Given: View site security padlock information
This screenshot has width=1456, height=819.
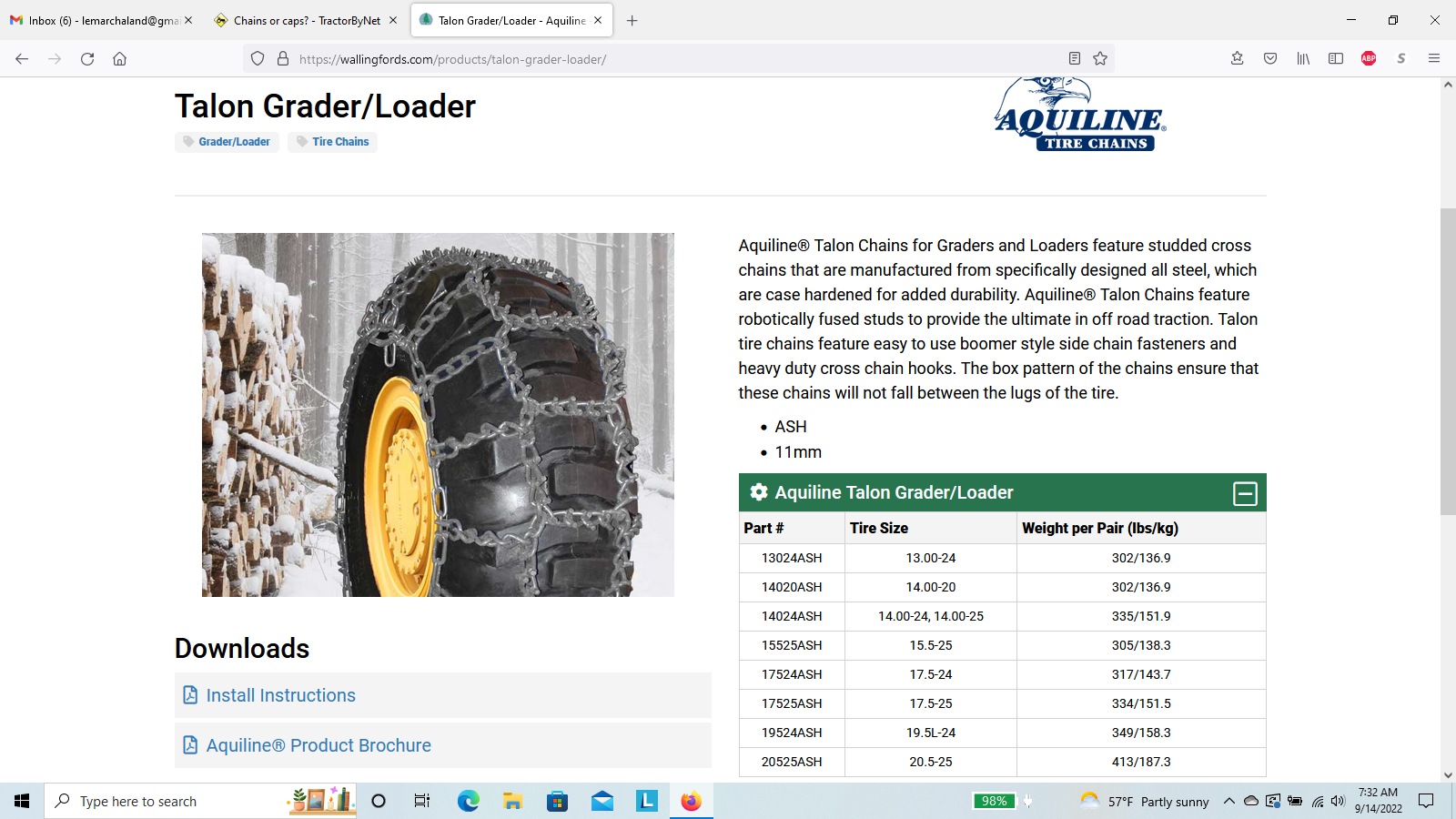Looking at the screenshot, I should coord(283,59).
